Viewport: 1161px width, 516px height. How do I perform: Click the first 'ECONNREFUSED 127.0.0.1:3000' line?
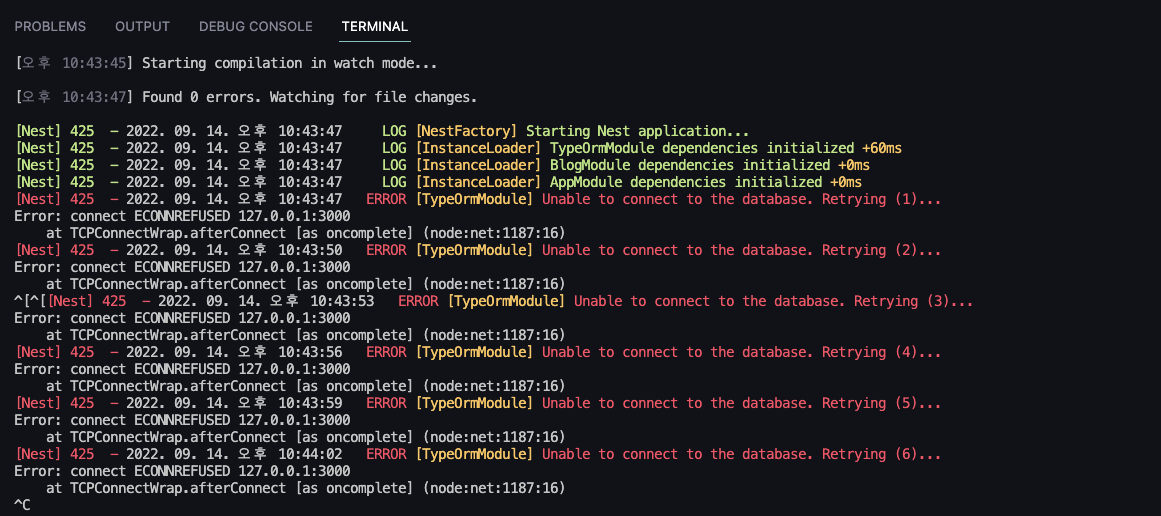pos(182,216)
